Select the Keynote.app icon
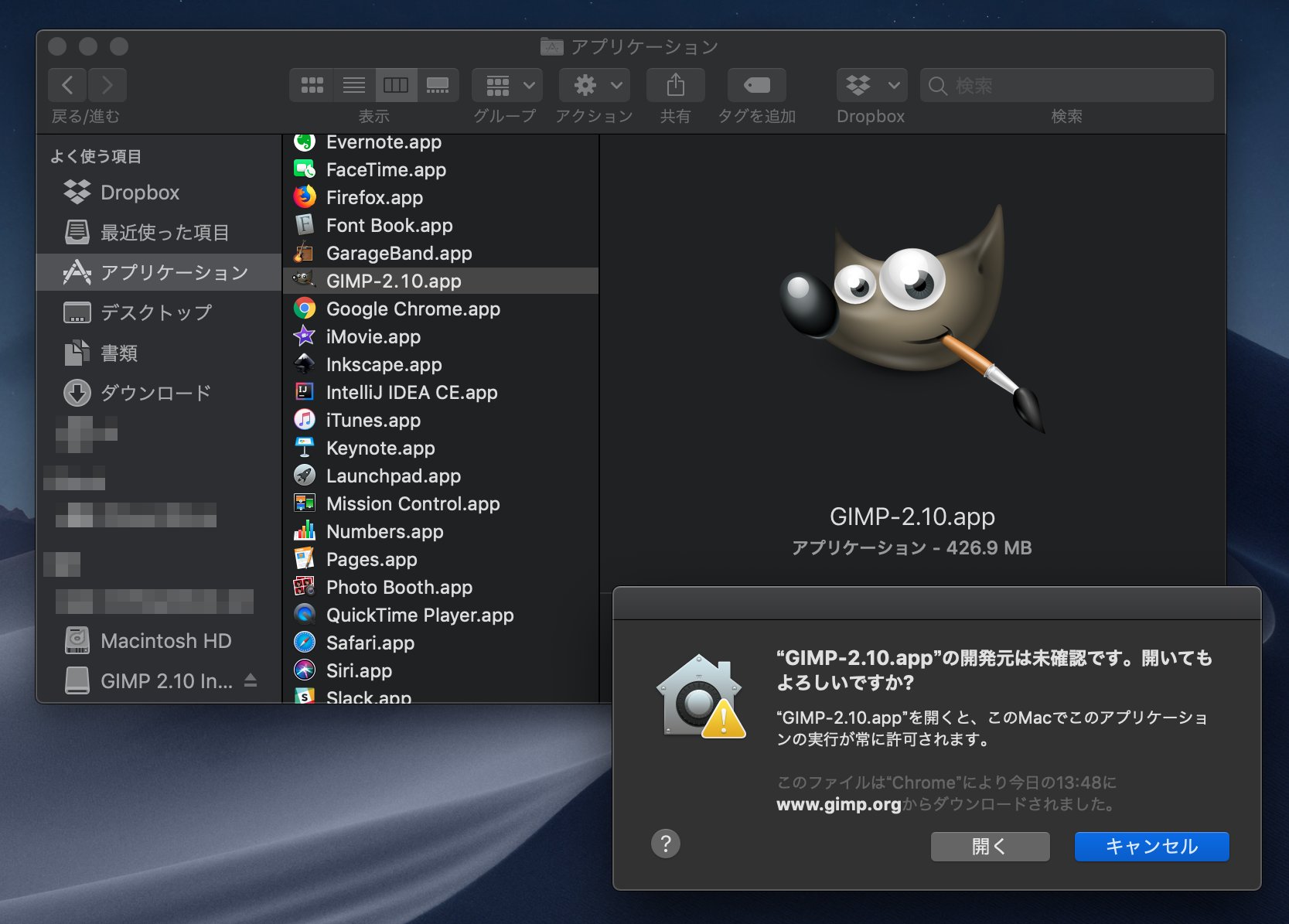Viewport: 1289px width, 924px height. click(305, 448)
